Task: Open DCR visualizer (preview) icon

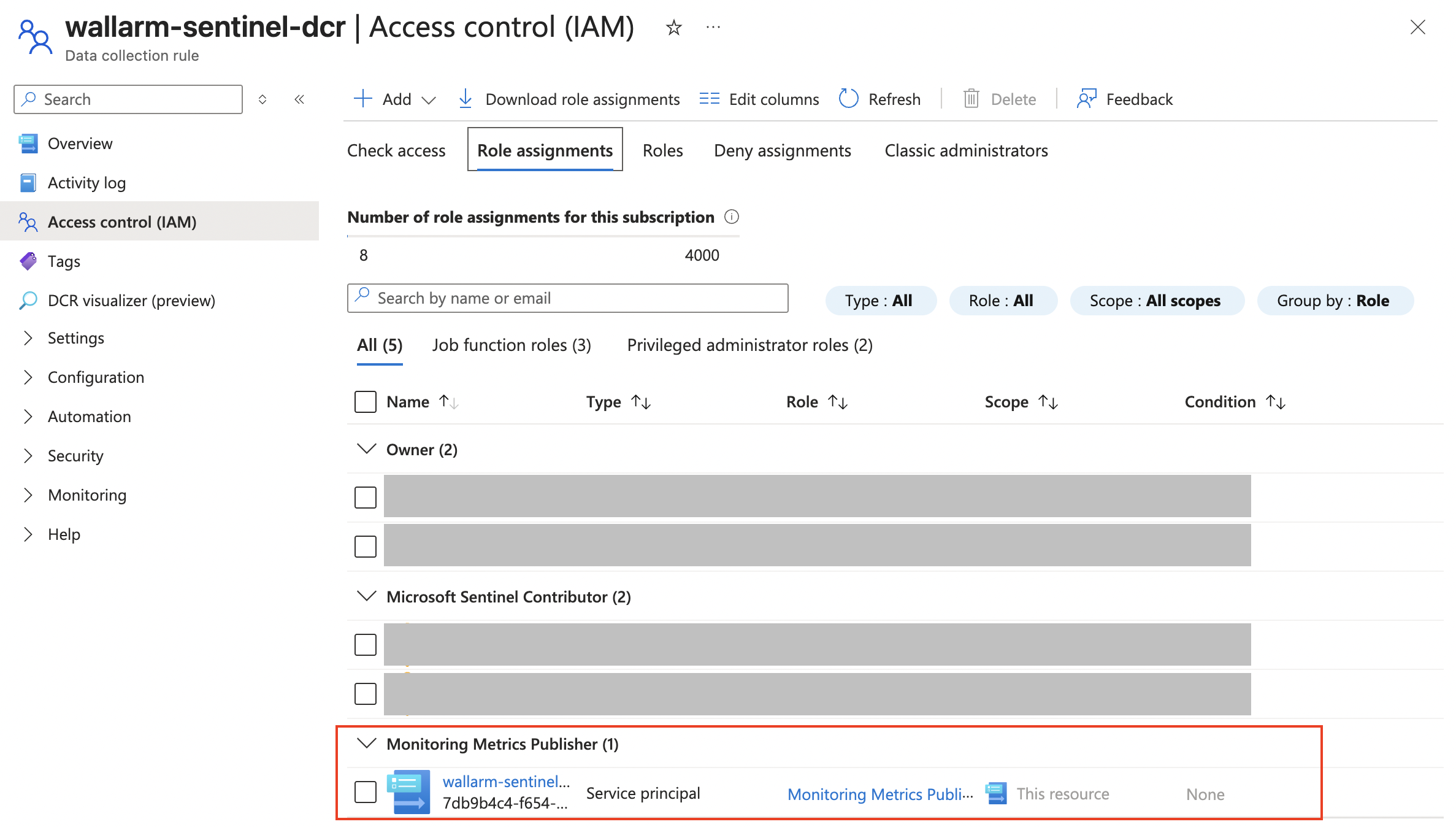Action: [x=28, y=300]
